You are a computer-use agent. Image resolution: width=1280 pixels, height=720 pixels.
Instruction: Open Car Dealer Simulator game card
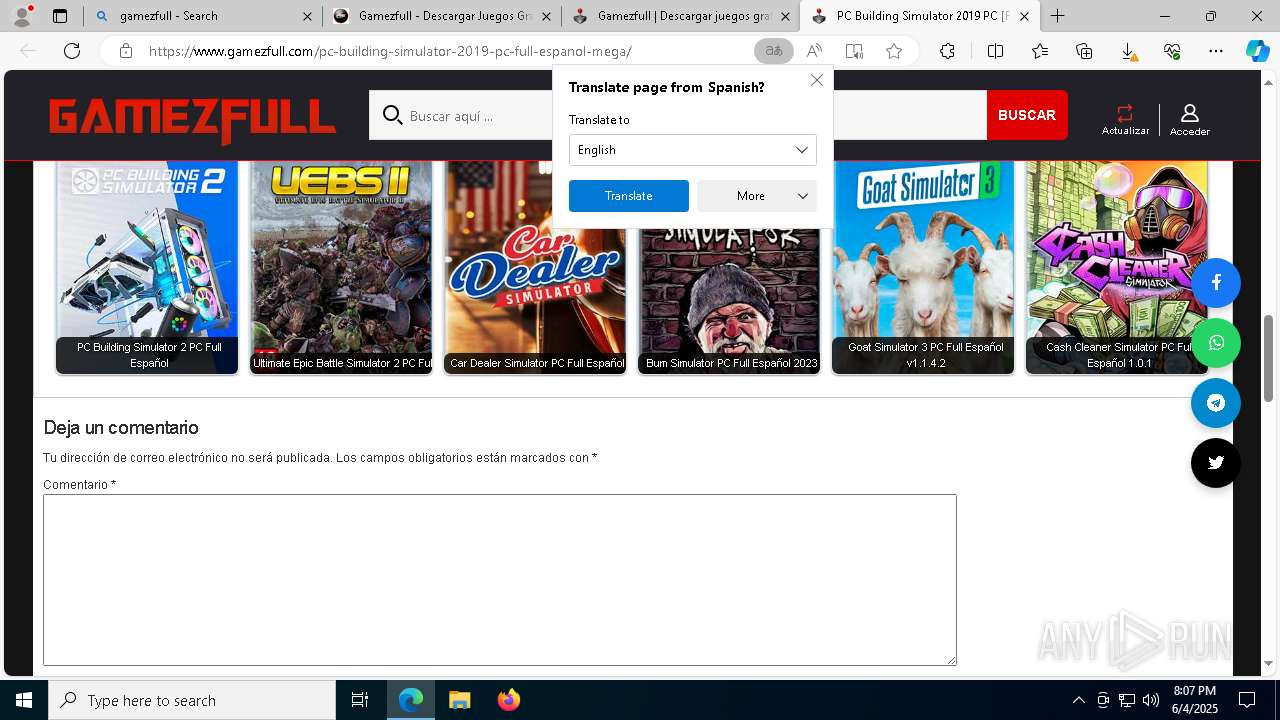(x=535, y=267)
